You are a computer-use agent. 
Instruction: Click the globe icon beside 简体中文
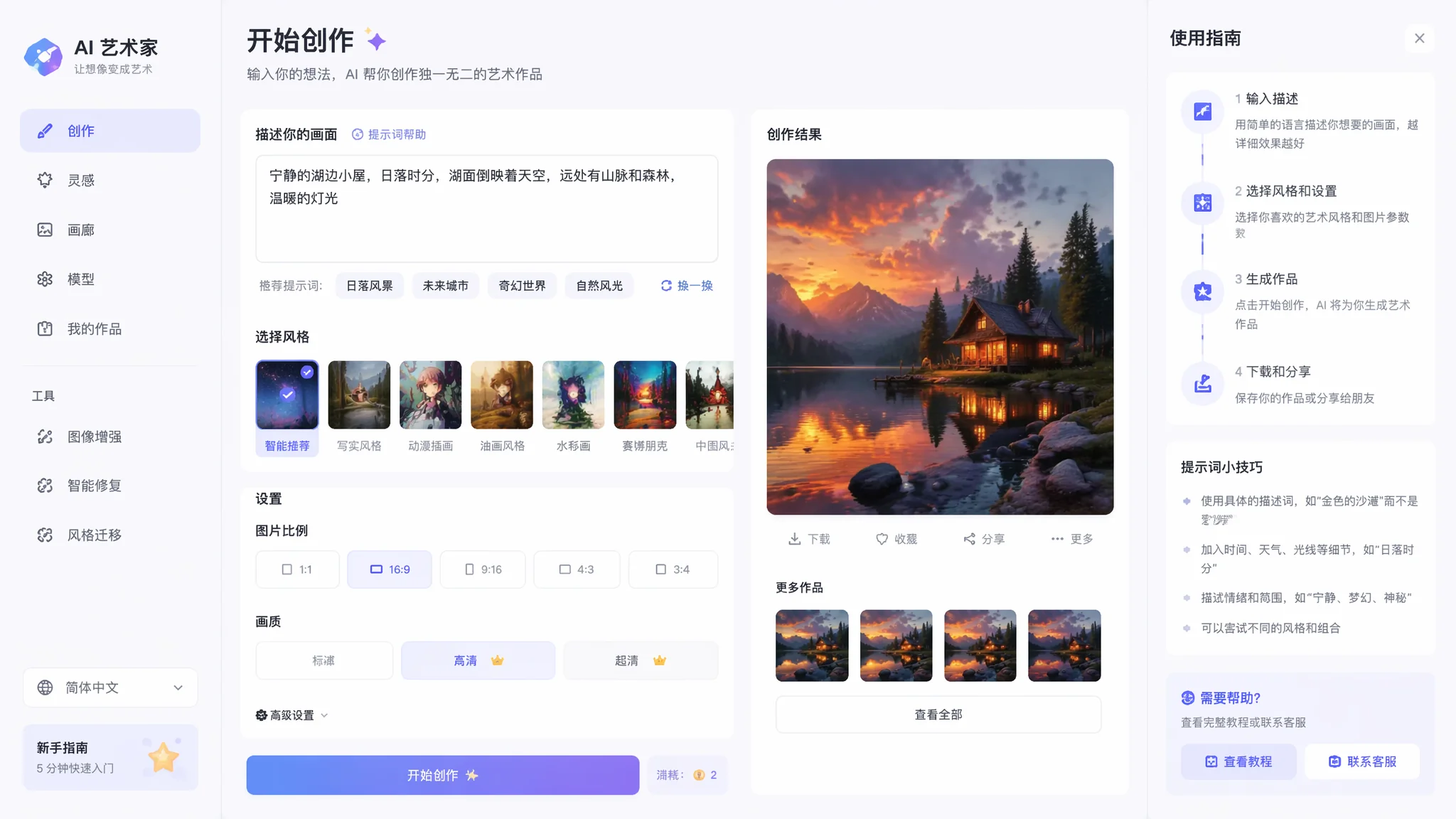coord(45,687)
